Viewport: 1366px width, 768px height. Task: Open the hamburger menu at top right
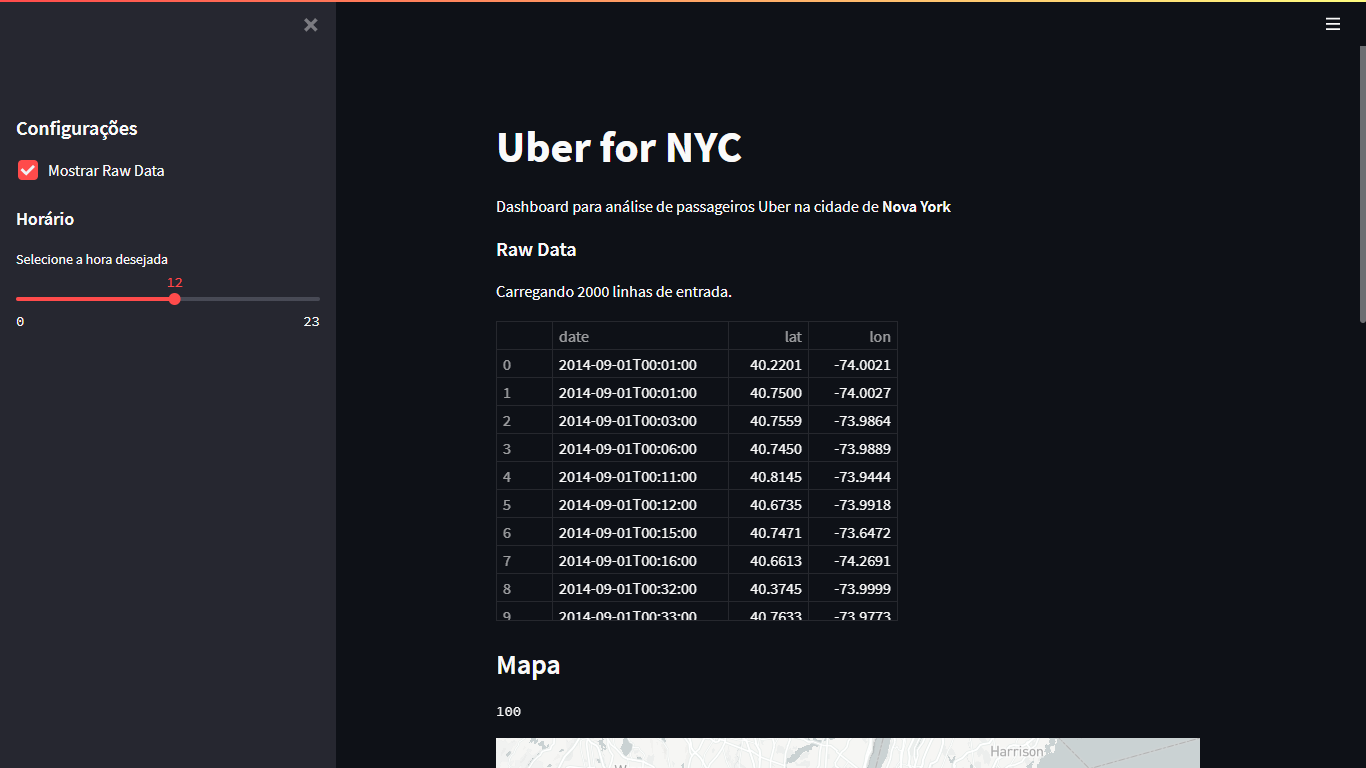click(1333, 23)
